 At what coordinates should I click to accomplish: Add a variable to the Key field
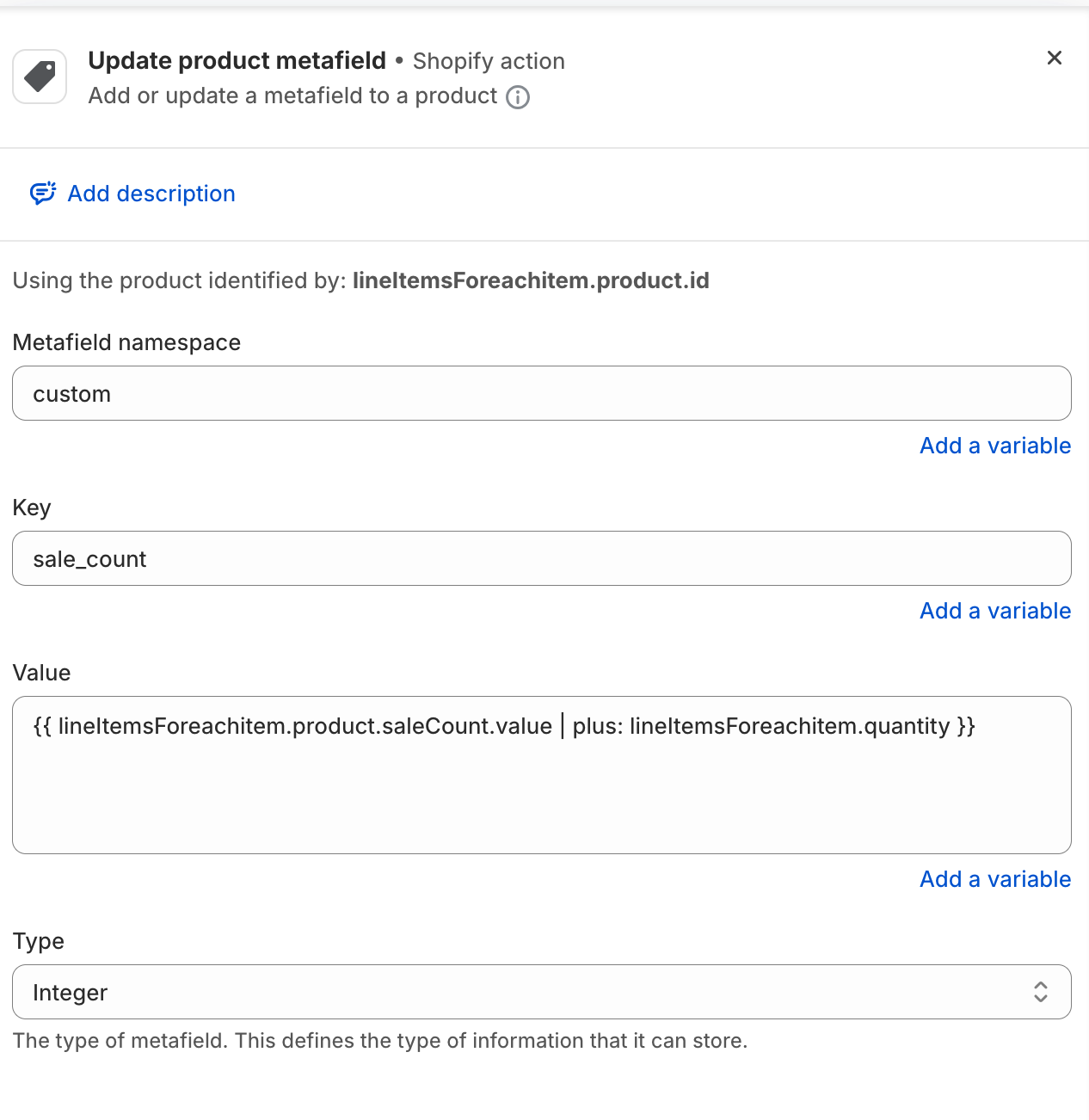pyautogui.click(x=995, y=611)
